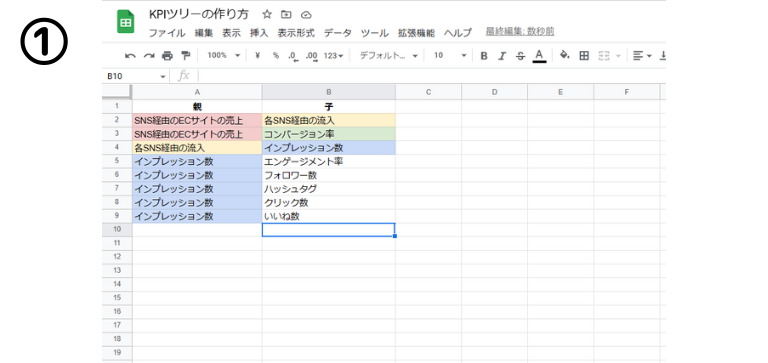Click the move to folder icon
Image resolution: width=768 pixels, height=363 pixels.
(286, 14)
